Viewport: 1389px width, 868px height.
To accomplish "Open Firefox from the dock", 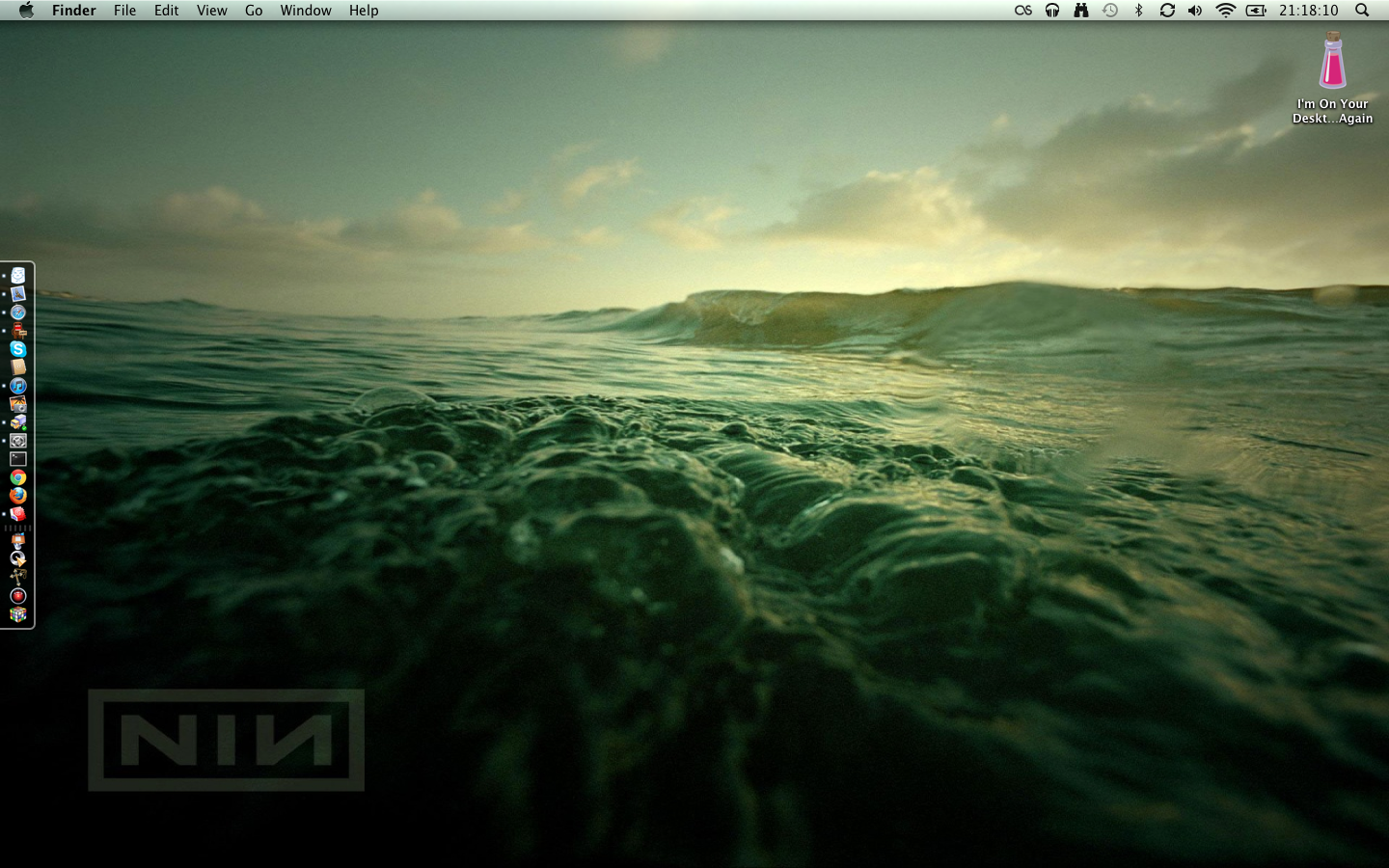I will [18, 495].
